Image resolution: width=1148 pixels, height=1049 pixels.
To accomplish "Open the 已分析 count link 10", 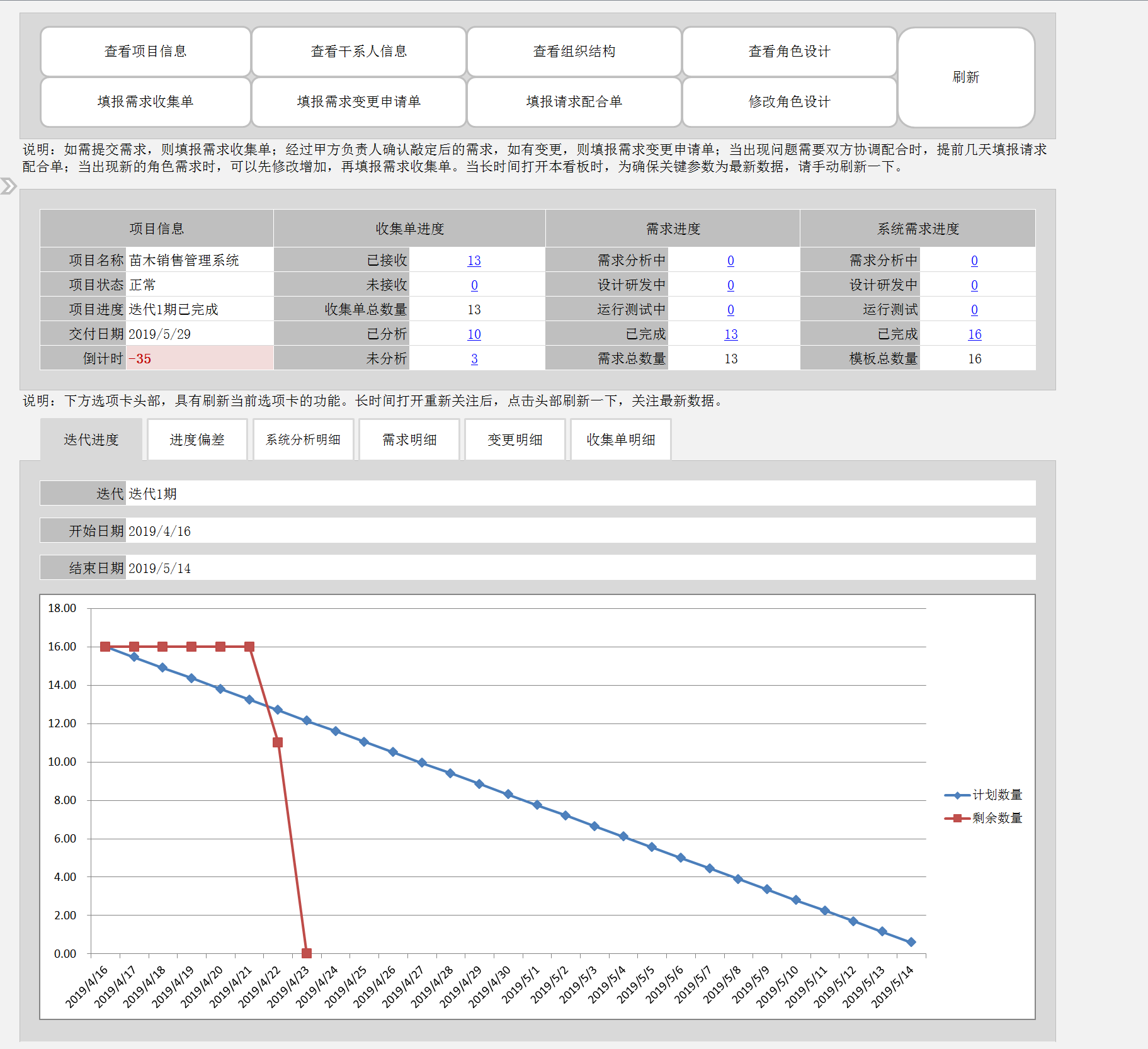I will click(474, 334).
